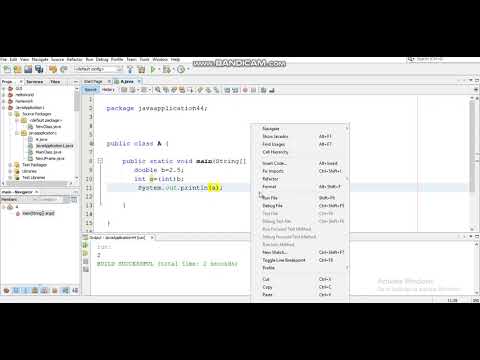Open the Profile Project dropdown arrow

188,69
